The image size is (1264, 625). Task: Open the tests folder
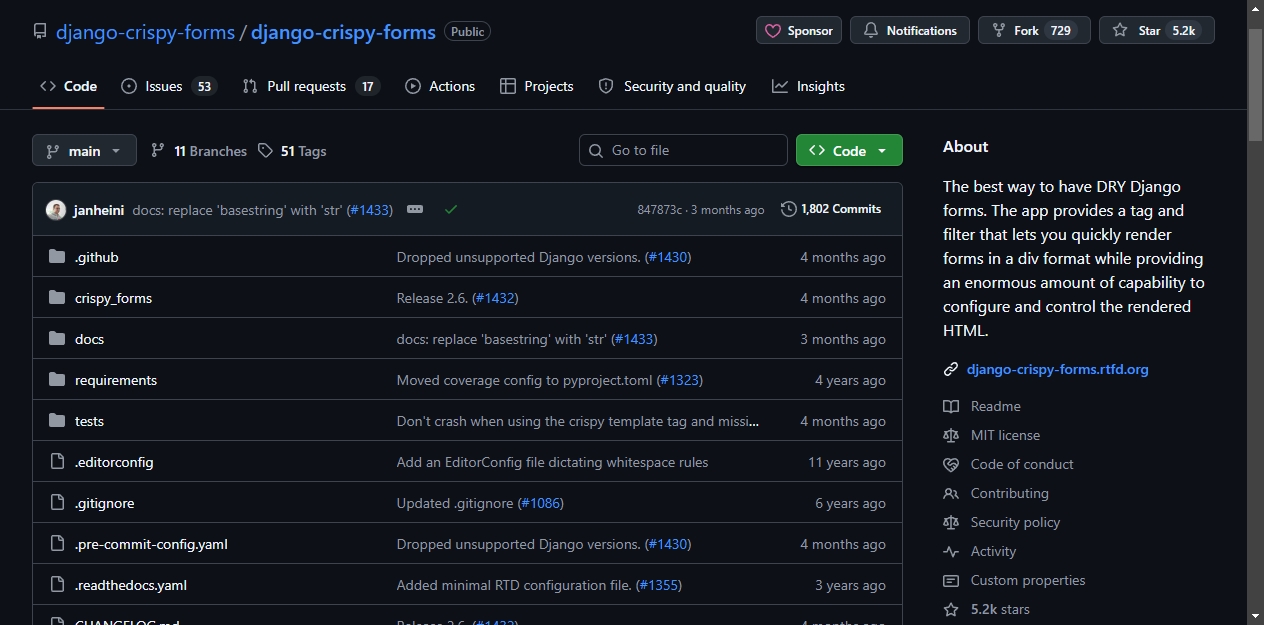pyautogui.click(x=89, y=421)
